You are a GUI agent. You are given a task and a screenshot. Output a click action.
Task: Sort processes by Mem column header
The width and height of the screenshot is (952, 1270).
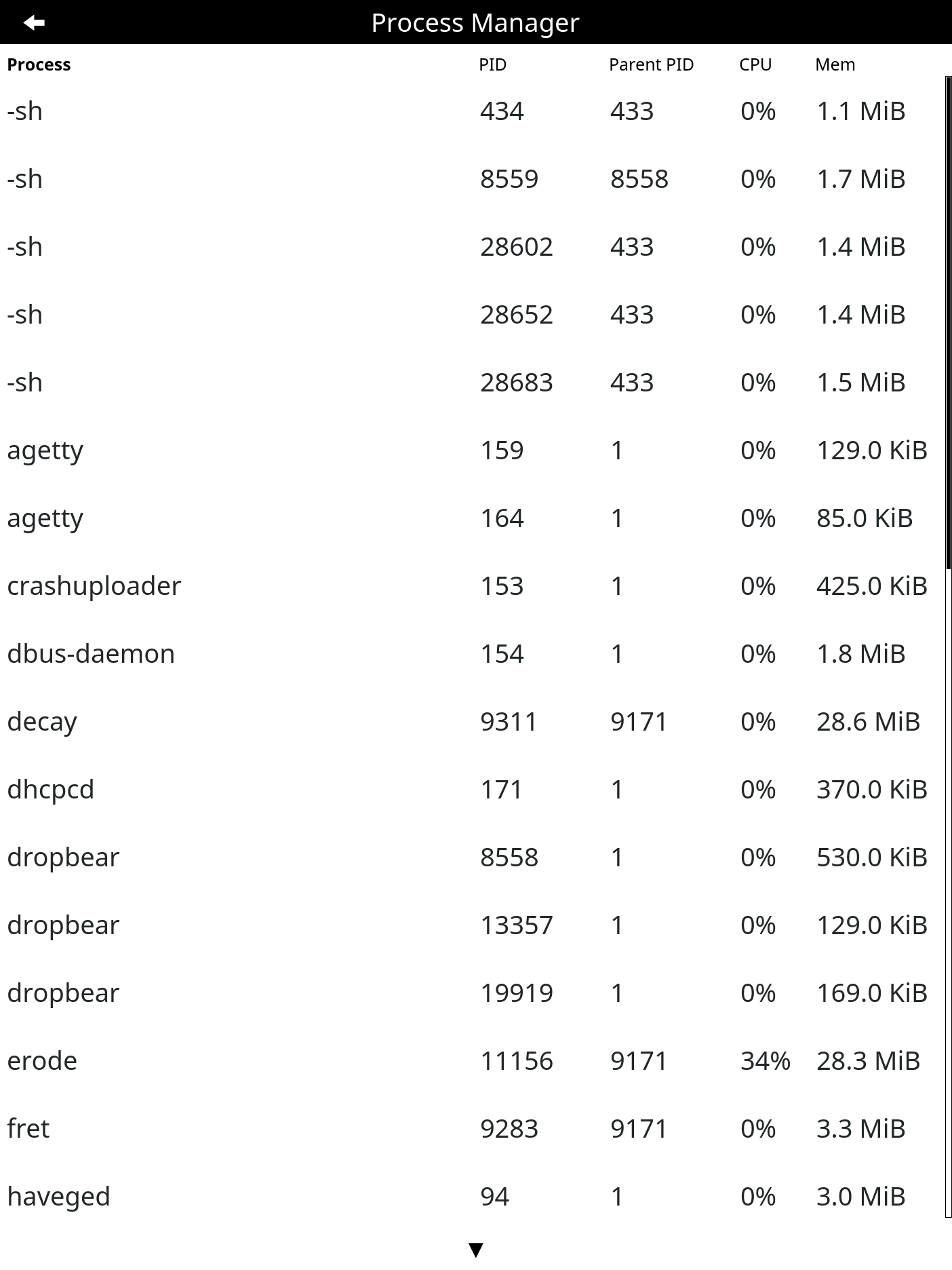click(835, 64)
